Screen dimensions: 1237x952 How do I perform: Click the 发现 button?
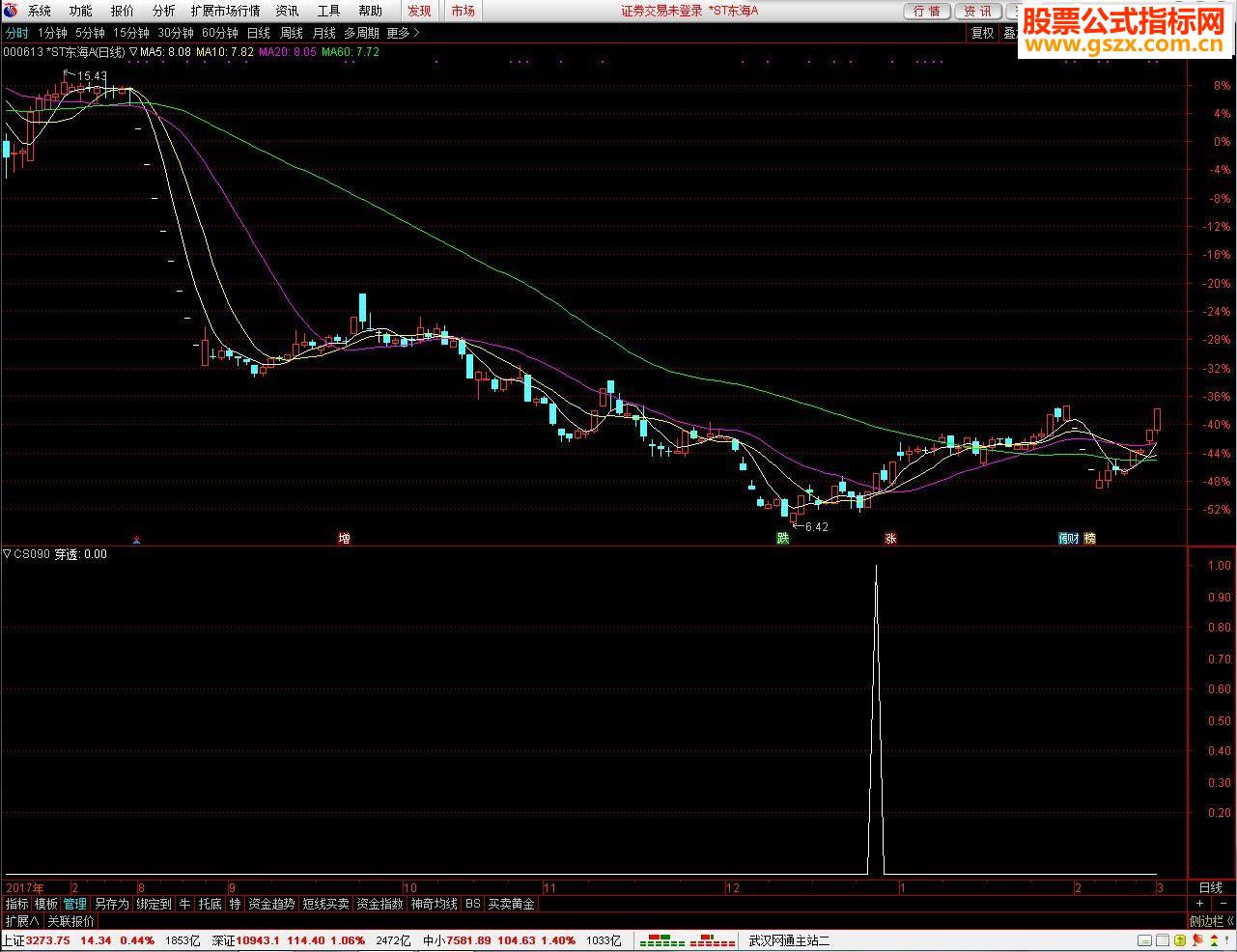point(418,11)
